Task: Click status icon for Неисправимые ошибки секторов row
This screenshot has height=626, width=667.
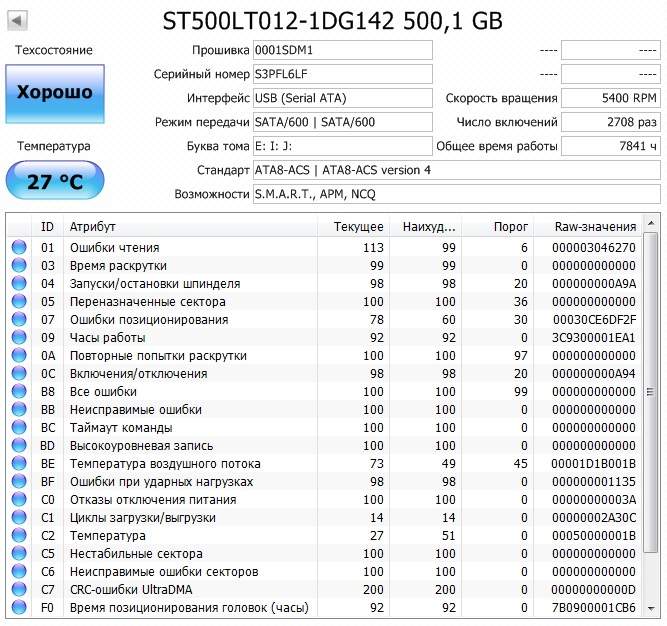Action: [x=19, y=571]
